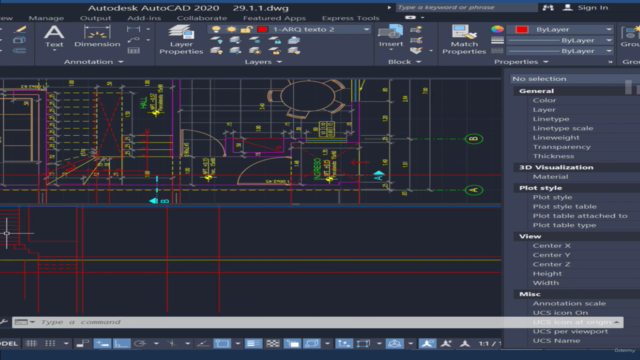Open the Featured Apps tab
The image size is (640, 360).
(274, 18)
